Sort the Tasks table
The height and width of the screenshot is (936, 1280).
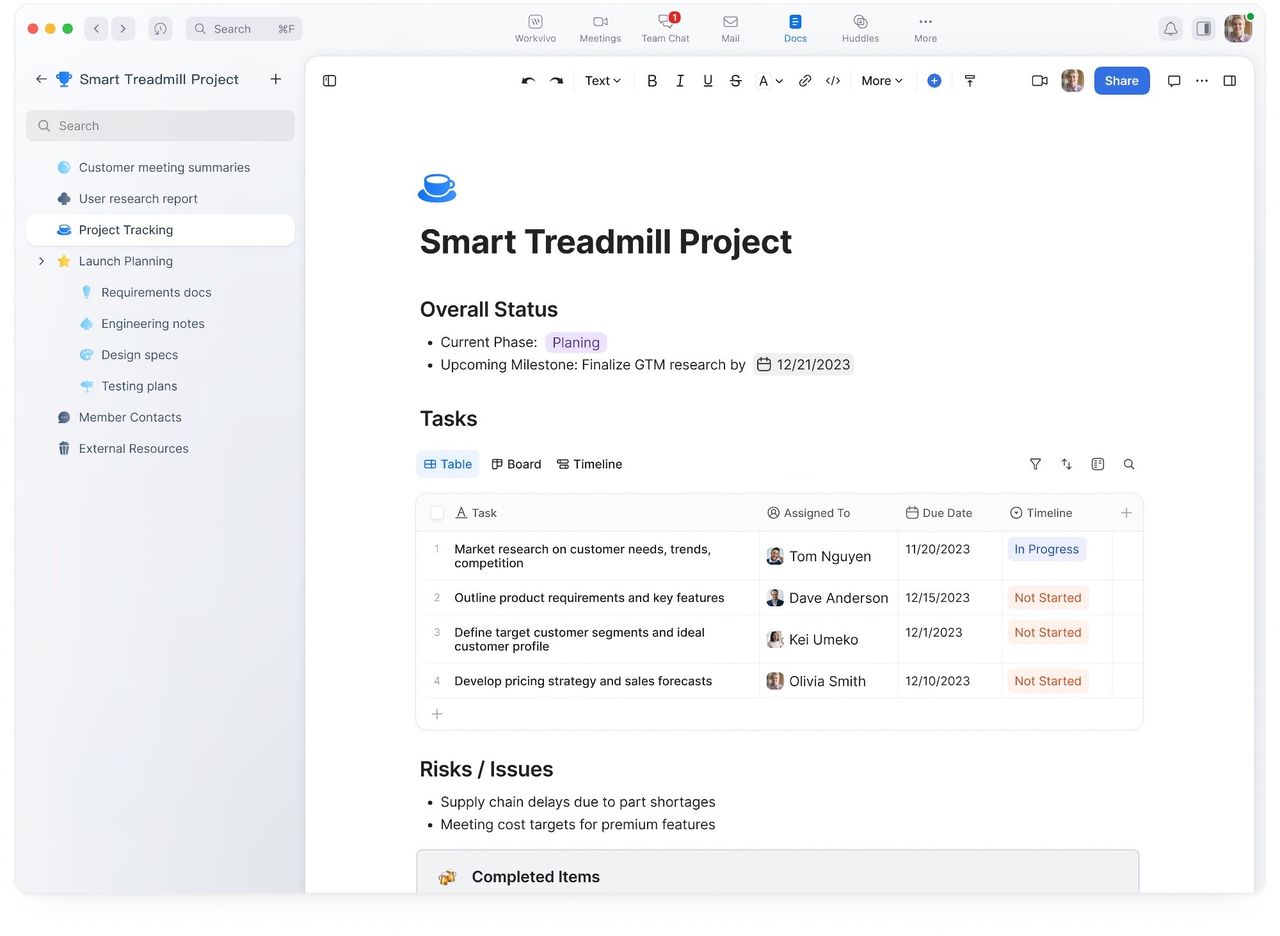(1066, 464)
